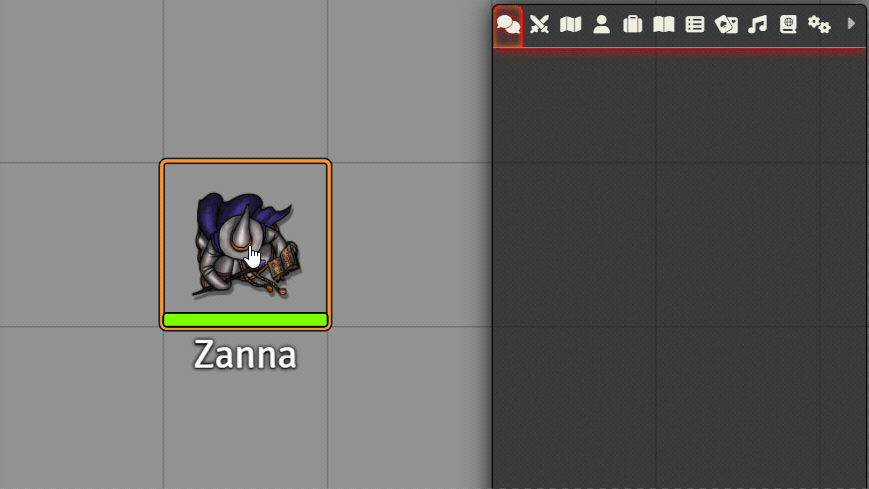Viewport: 869px width, 489px height.
Task: Open the Compendium Packs atlas icon
Action: tap(788, 24)
